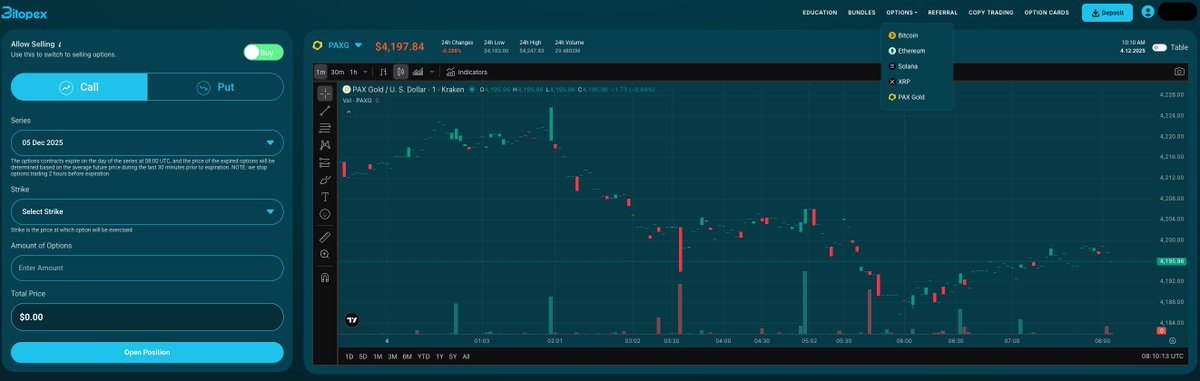Select the chart patterns tool

coord(325,145)
